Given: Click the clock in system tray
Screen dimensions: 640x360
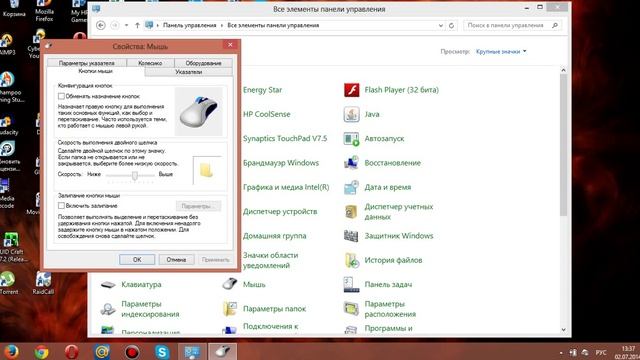Looking at the screenshot, I should coord(627,352).
